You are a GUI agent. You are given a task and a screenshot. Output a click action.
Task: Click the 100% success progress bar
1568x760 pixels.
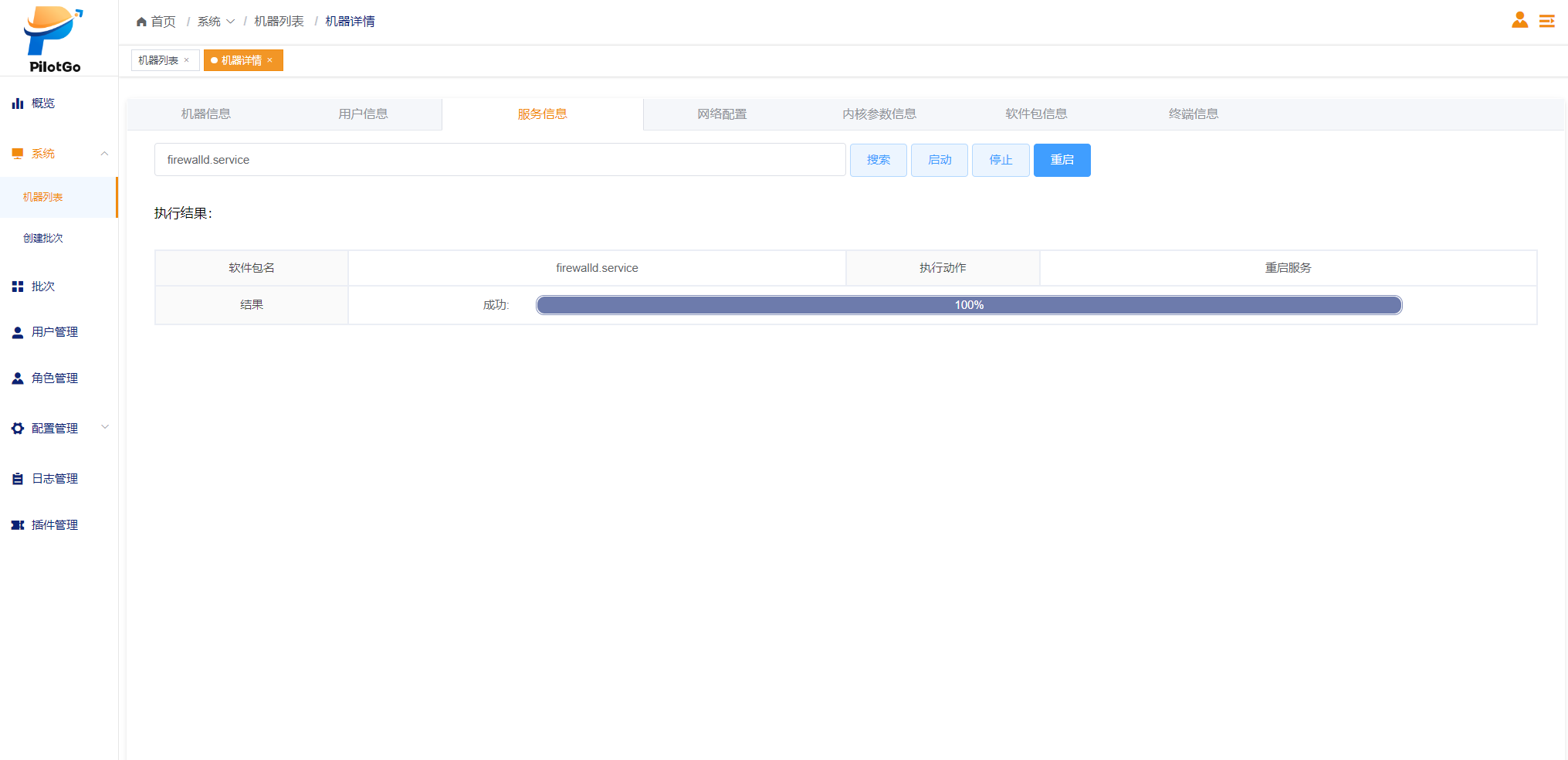(x=969, y=305)
